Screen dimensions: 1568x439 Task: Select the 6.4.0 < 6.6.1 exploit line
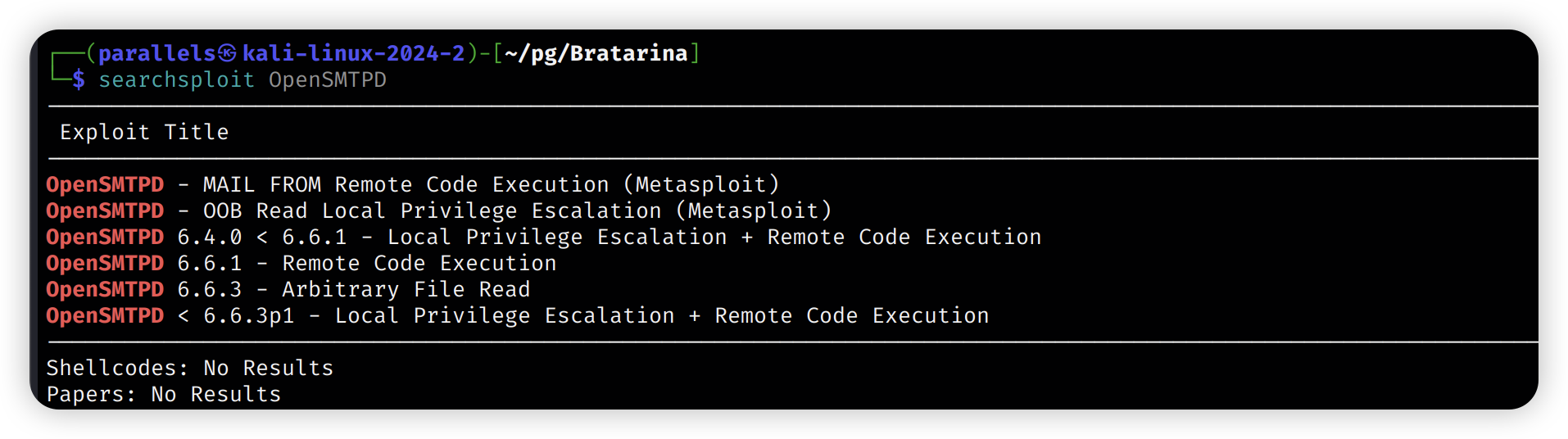544,237
